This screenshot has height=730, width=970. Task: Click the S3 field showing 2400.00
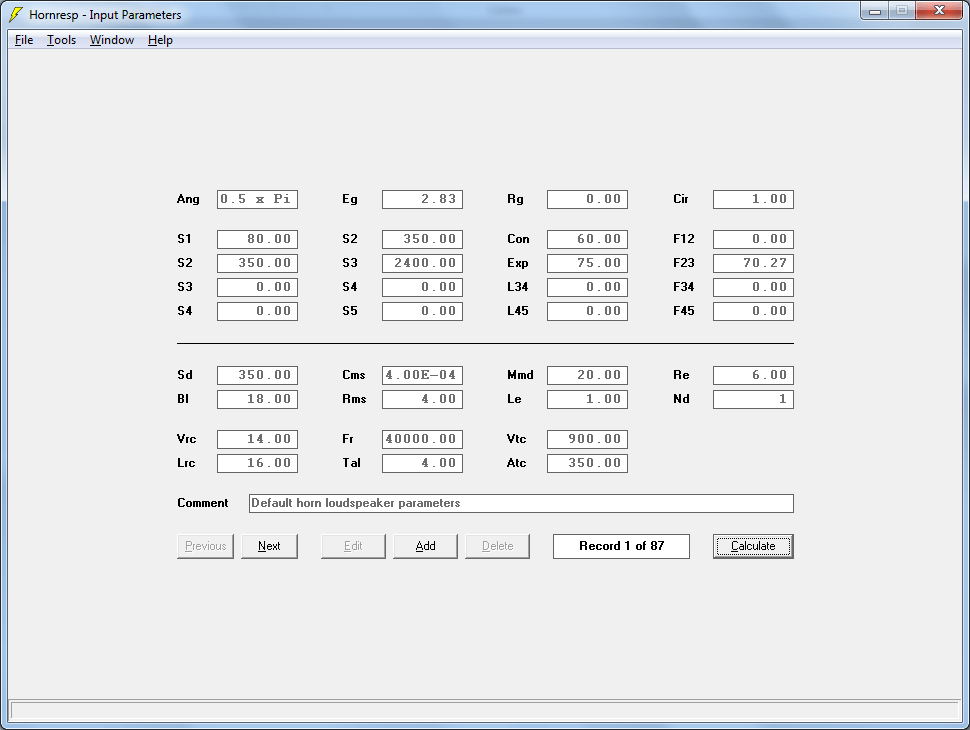pyautogui.click(x=423, y=263)
